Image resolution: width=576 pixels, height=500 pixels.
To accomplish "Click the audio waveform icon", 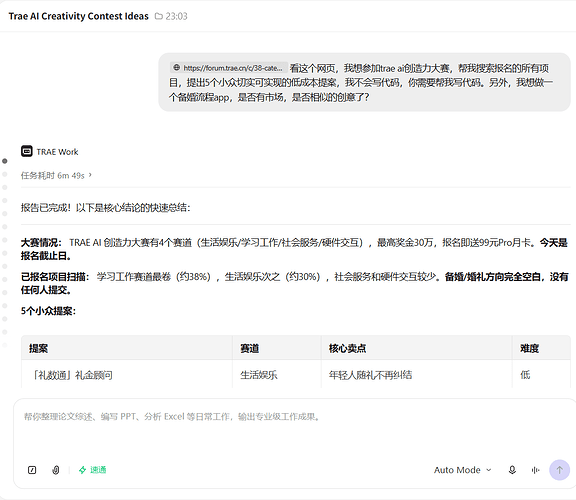I will point(535,470).
